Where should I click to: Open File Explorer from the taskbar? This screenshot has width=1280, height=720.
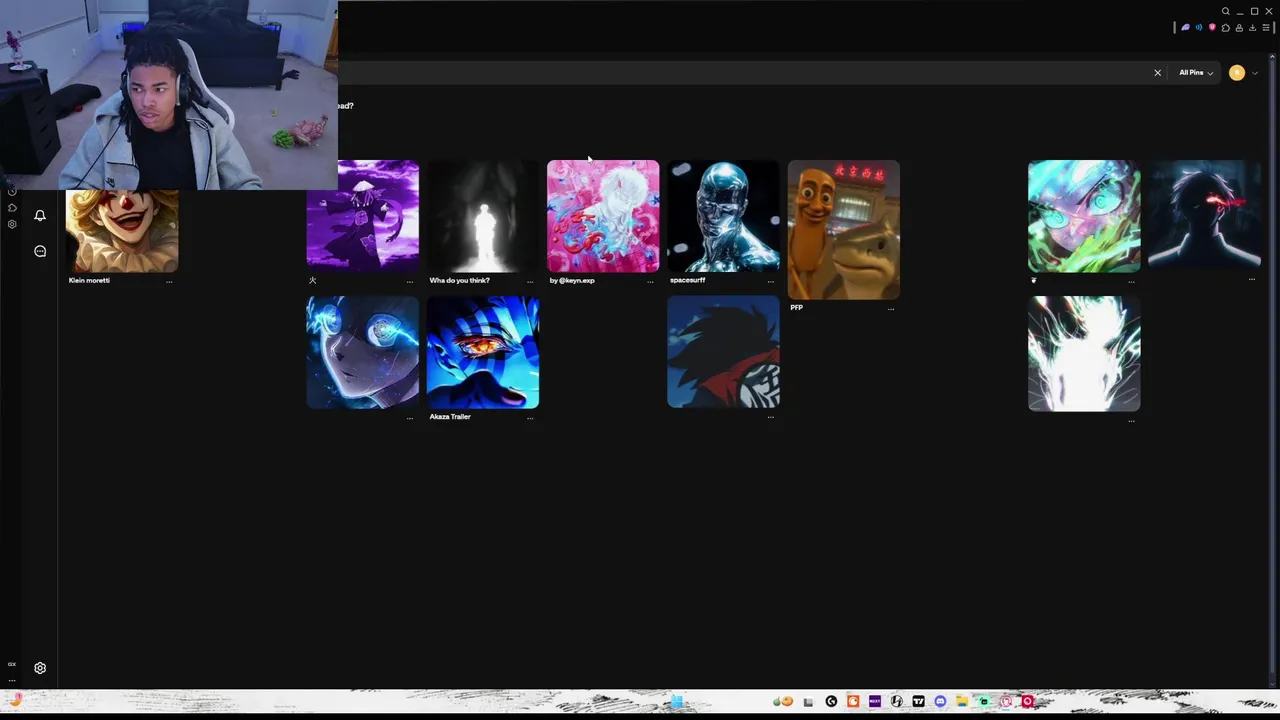pyautogui.click(x=962, y=701)
